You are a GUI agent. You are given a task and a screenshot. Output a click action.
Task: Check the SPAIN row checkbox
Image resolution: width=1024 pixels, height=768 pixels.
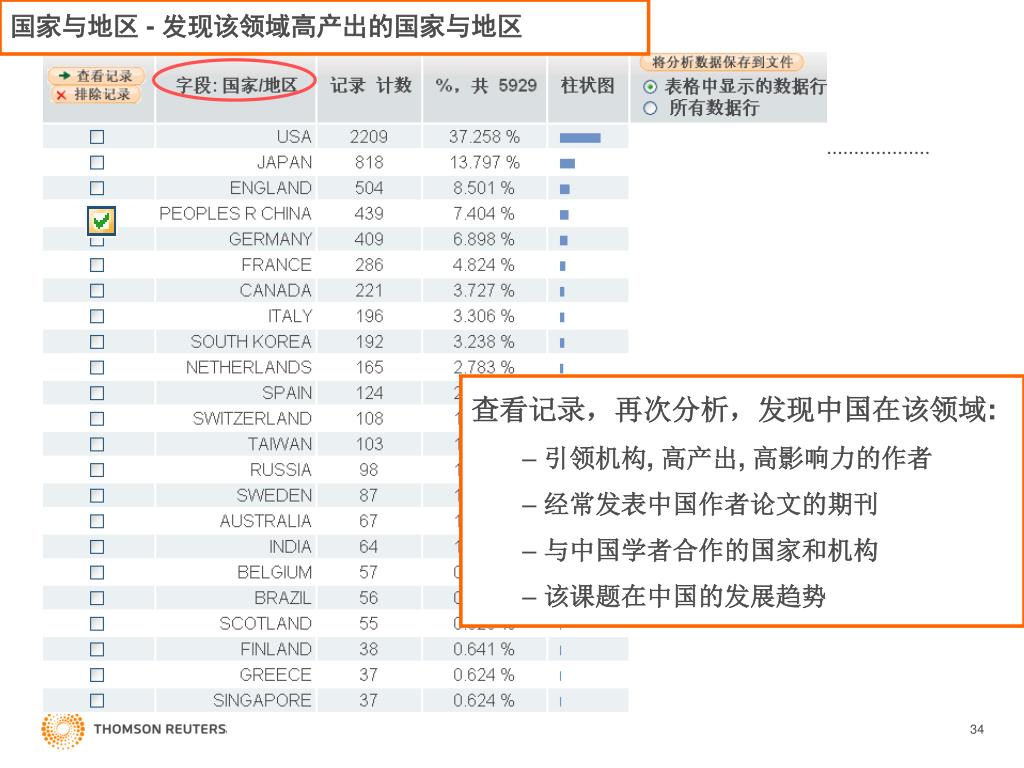[97, 393]
